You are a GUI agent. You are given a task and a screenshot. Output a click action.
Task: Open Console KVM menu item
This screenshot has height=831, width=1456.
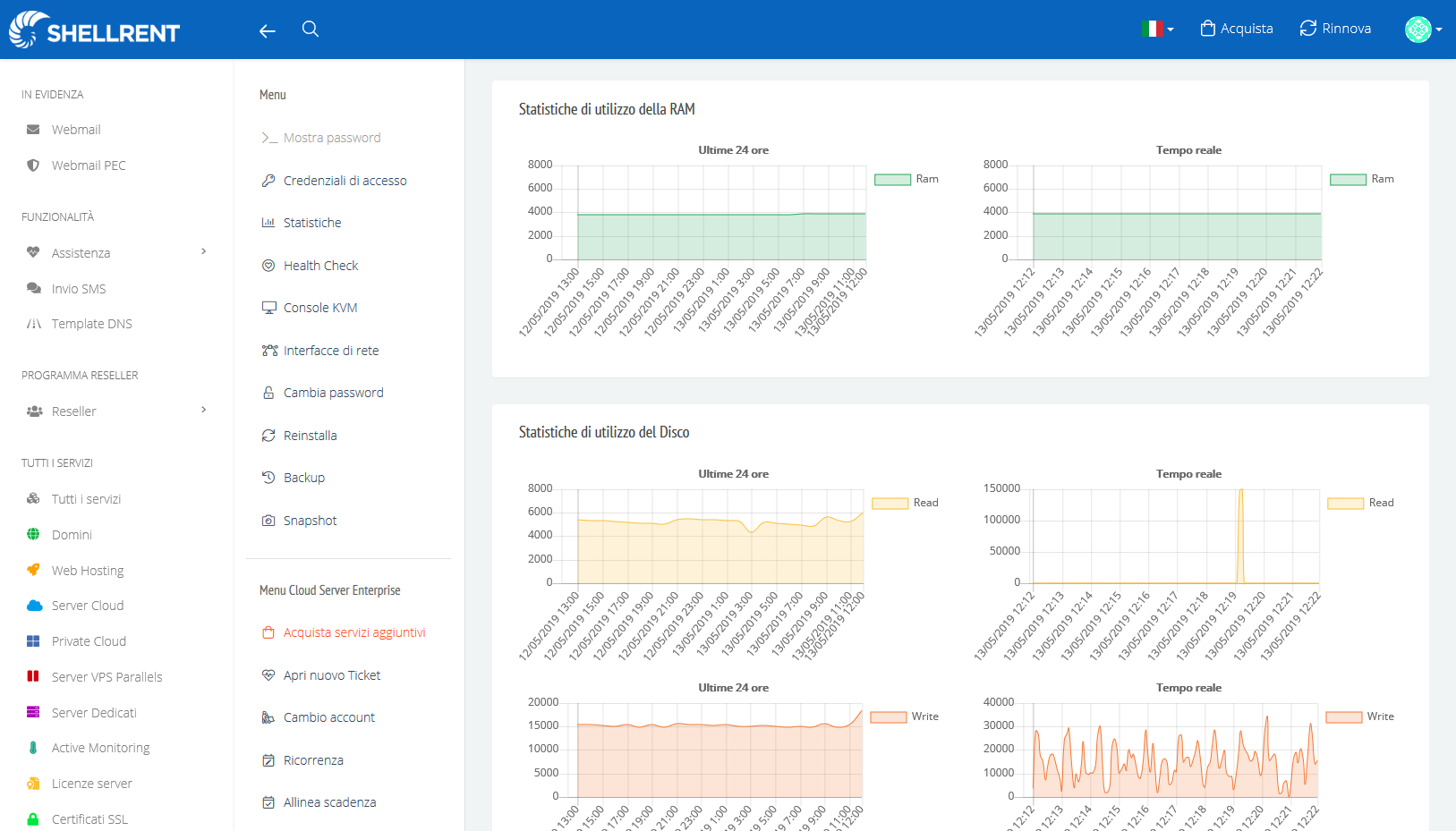(309, 308)
